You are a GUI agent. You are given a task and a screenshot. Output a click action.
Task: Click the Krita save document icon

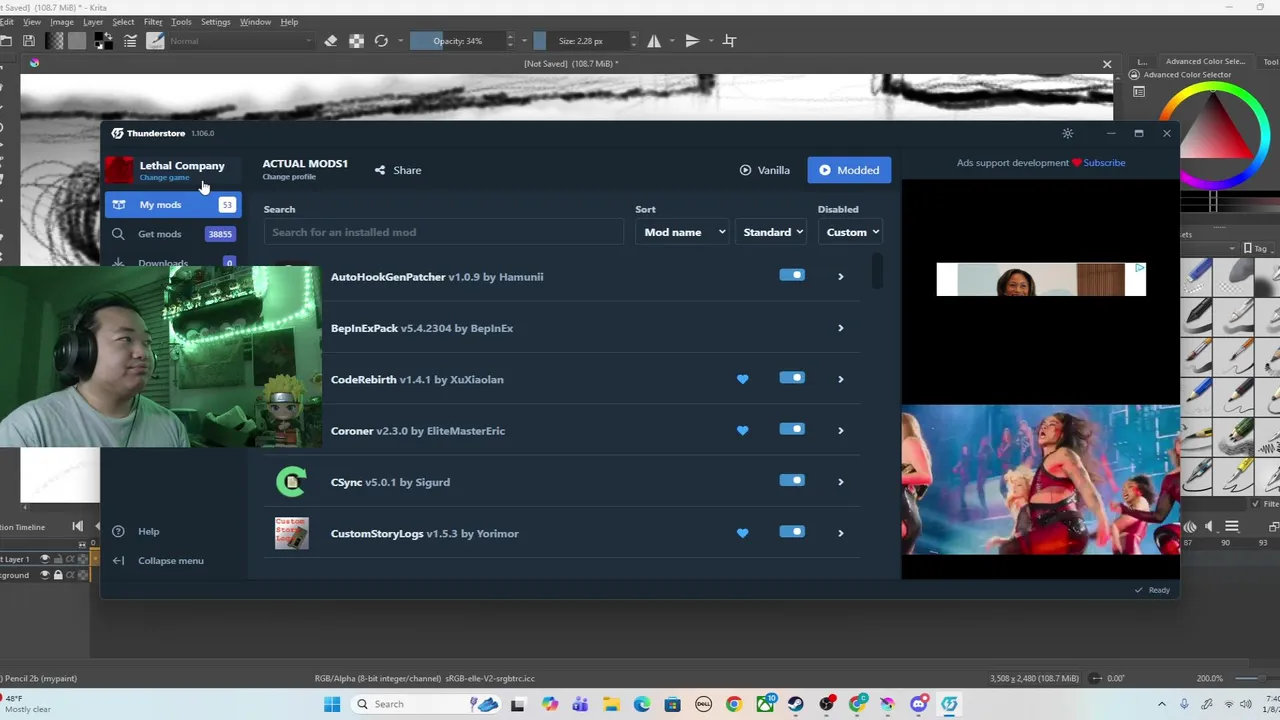(x=29, y=41)
